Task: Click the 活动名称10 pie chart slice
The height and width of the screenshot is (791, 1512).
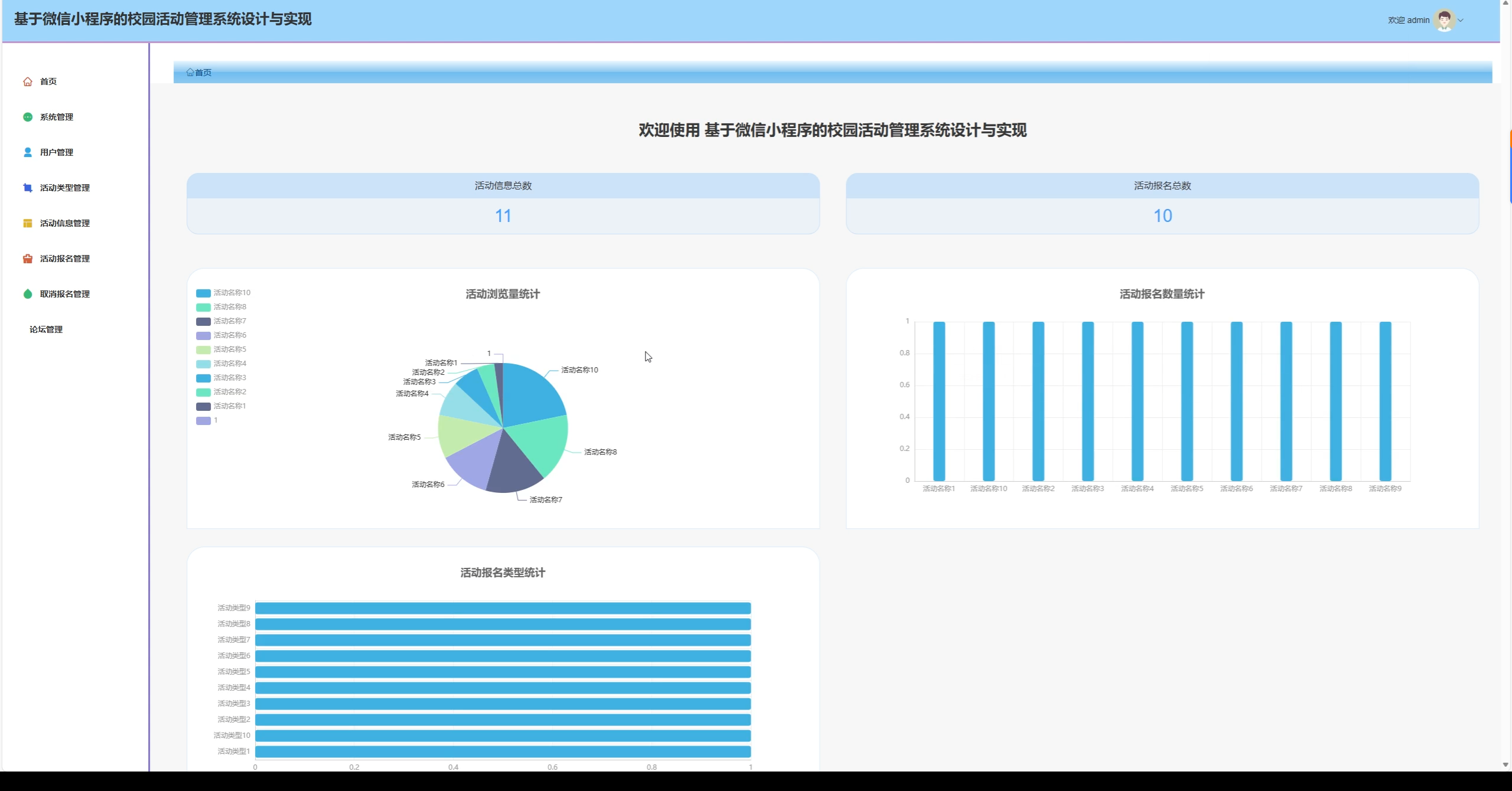Action: tap(532, 393)
